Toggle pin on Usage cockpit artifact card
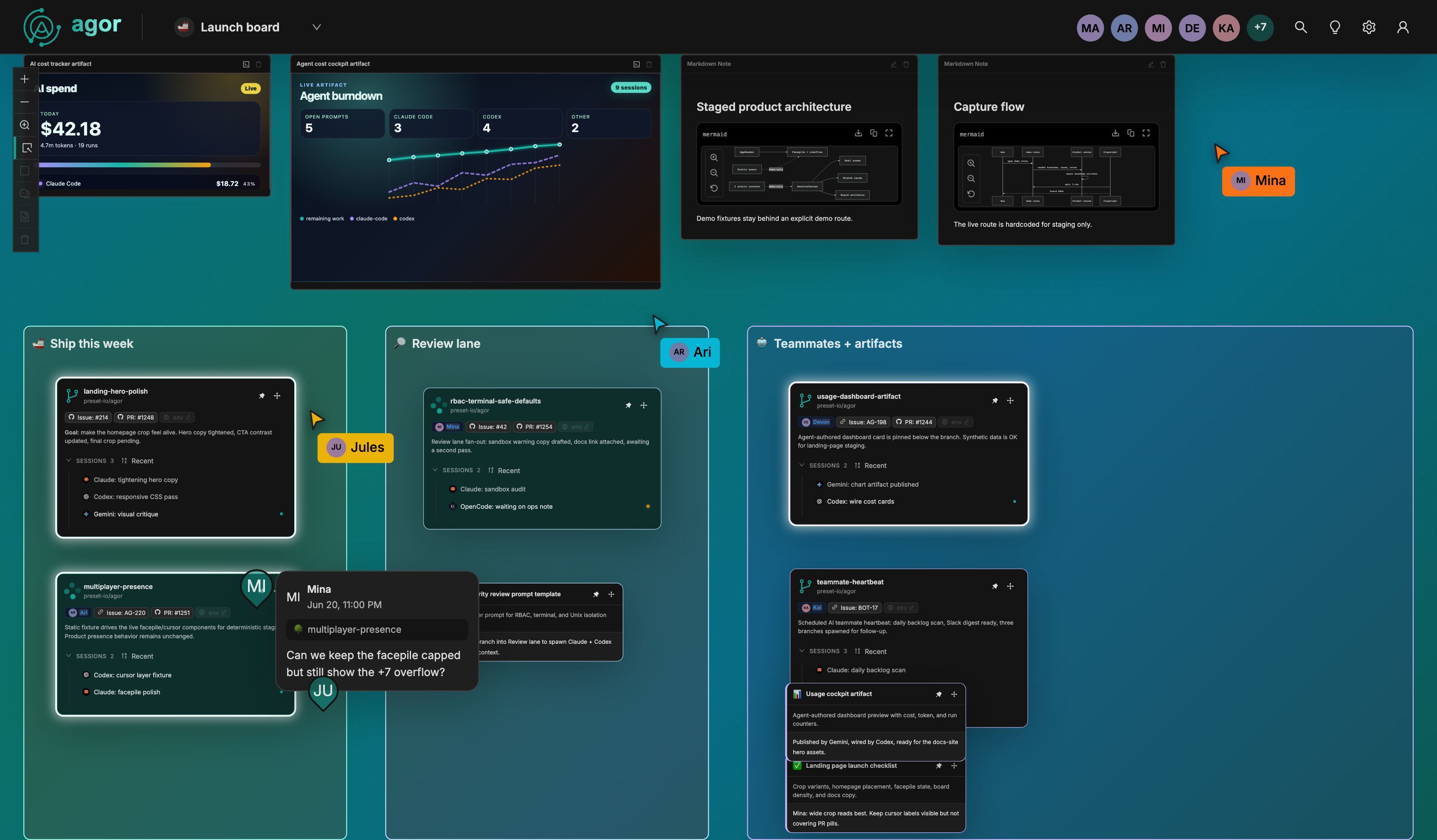The image size is (1437, 840). point(938,695)
